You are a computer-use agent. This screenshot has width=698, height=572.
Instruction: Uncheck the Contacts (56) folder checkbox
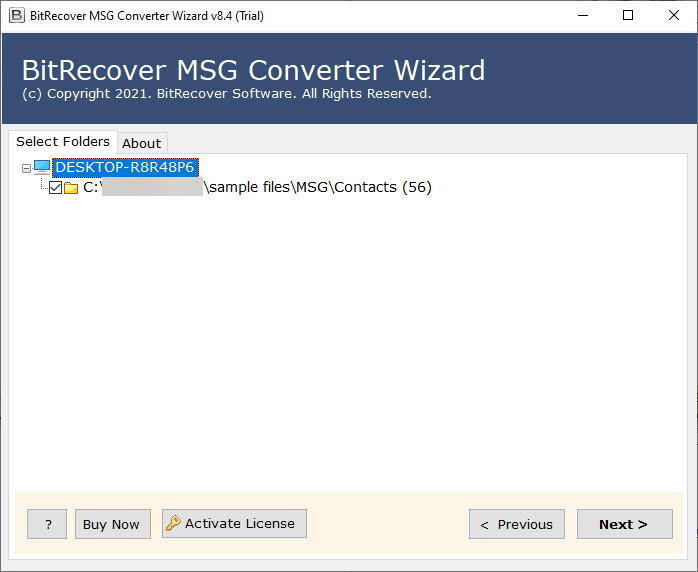click(56, 187)
